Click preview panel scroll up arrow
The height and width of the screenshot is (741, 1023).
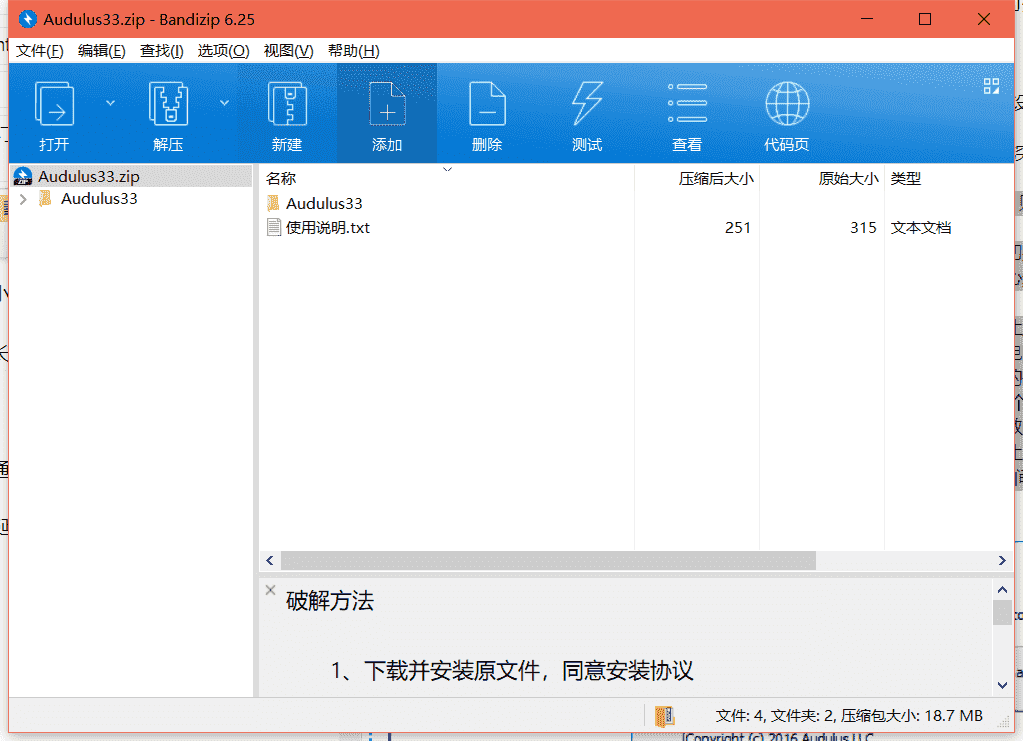[x=1002, y=590]
